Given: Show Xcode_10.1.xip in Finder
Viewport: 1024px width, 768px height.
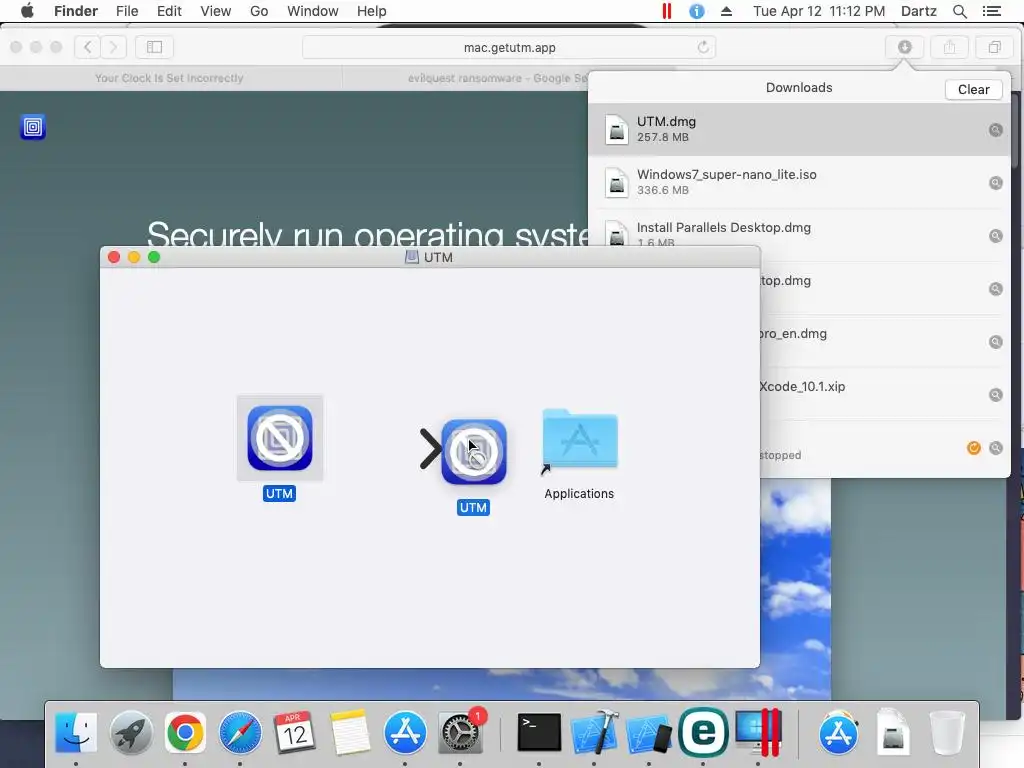Looking at the screenshot, I should pos(995,394).
